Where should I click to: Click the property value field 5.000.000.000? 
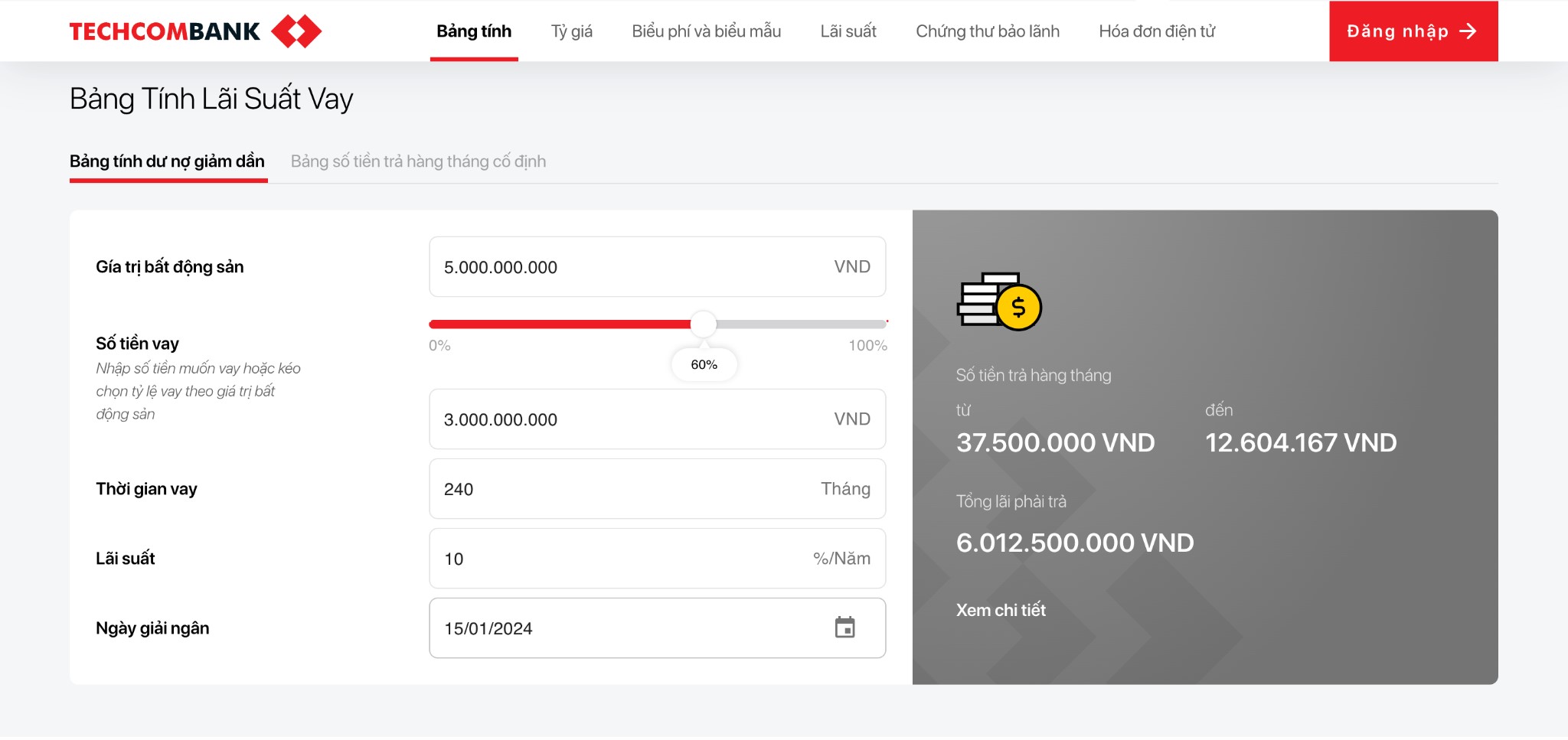(x=657, y=267)
